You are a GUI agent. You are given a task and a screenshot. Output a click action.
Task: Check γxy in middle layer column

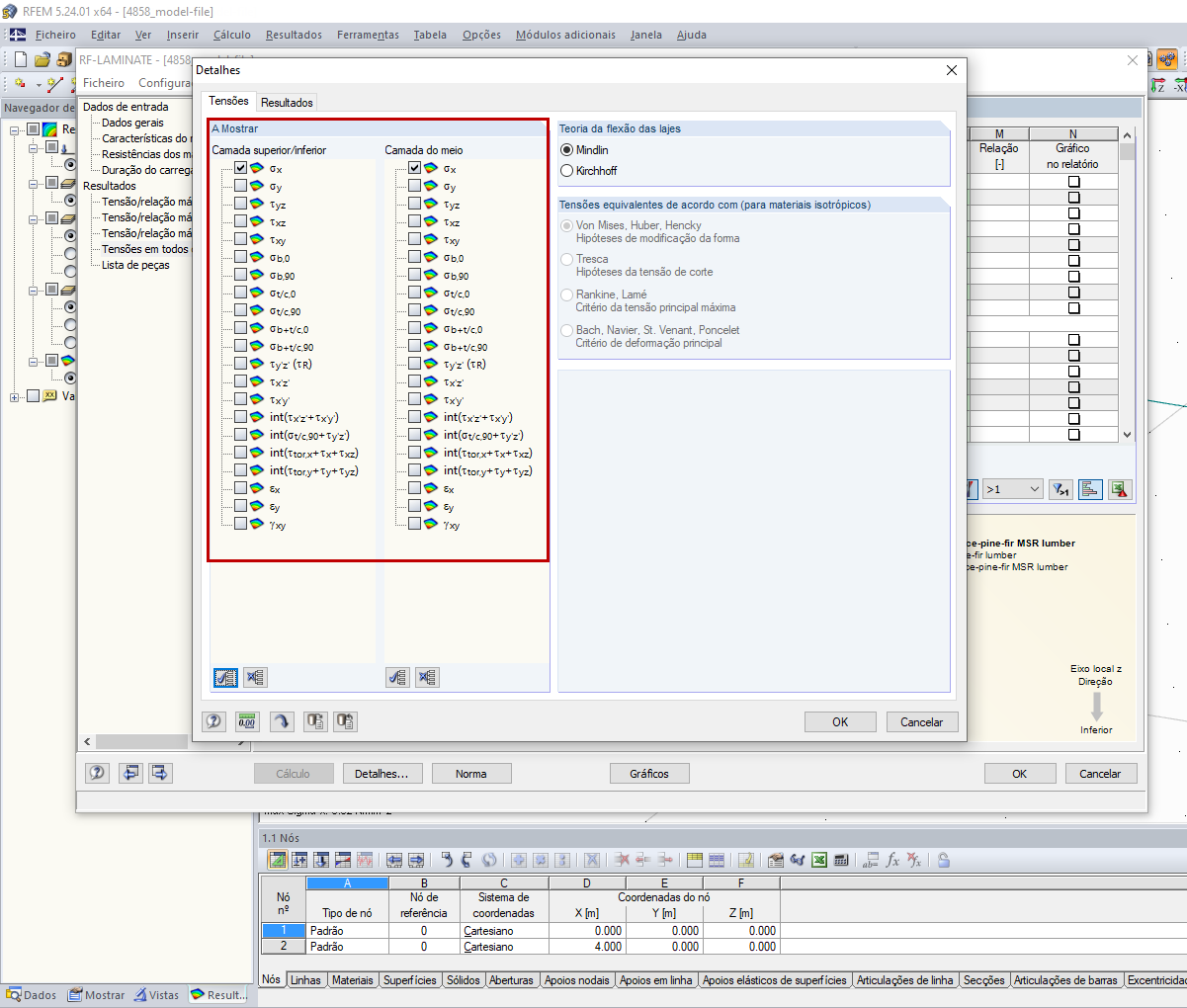tap(415, 525)
